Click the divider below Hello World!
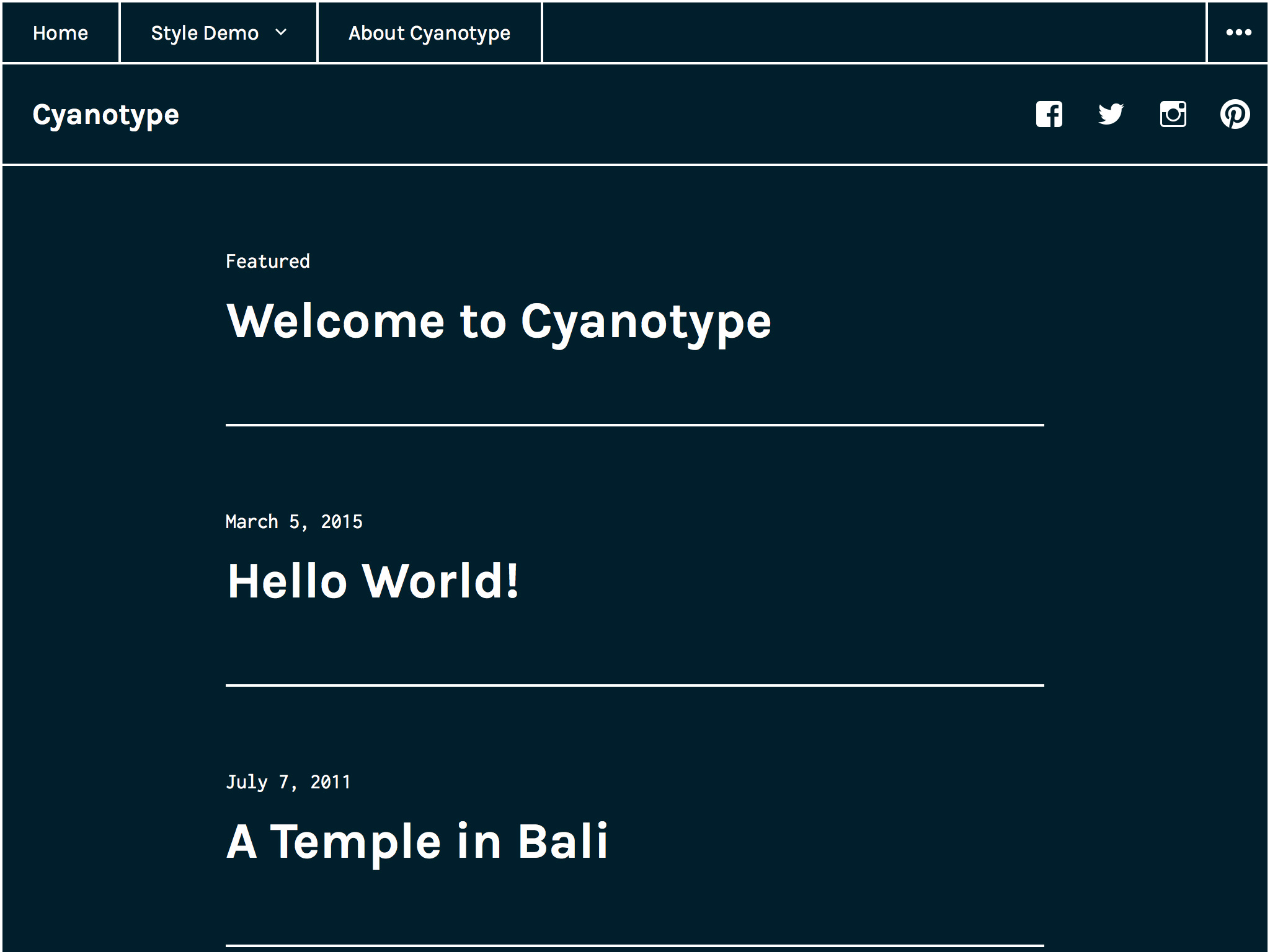Image resolution: width=1270 pixels, height=952 pixels. tap(634, 685)
